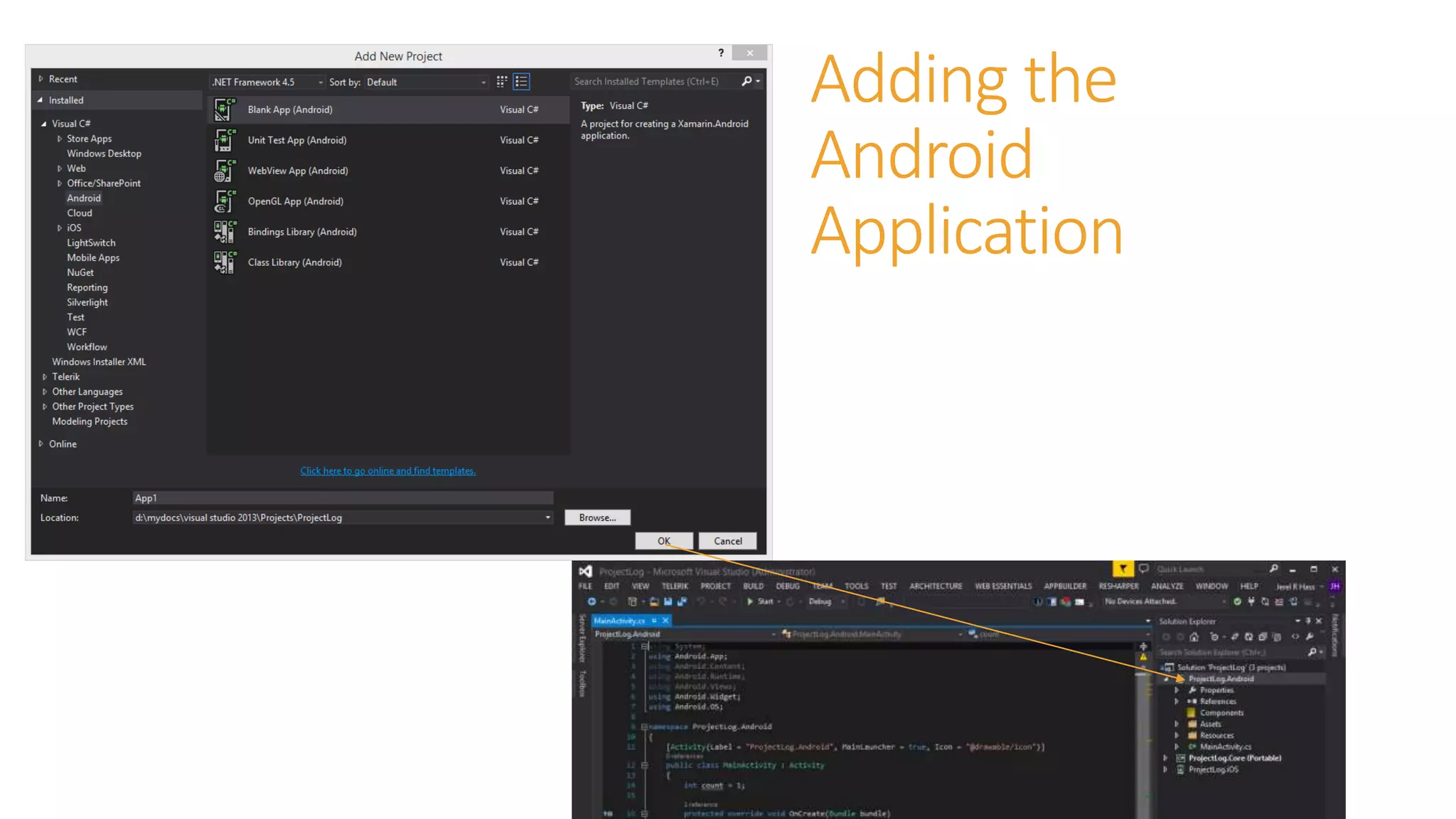Select ProjectLog.Core (Portable) in Solution Explorer
Viewport: 1456px width, 819px height.
[1235, 759]
